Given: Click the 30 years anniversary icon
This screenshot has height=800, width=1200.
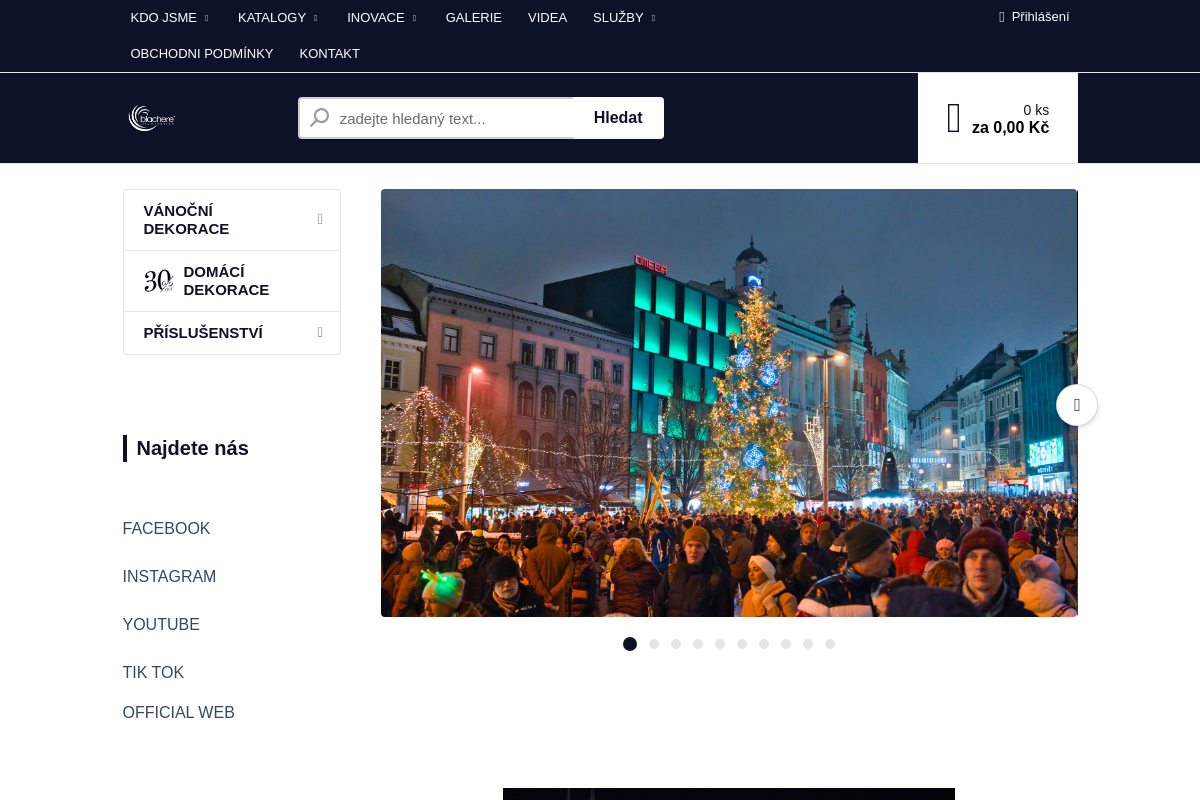Looking at the screenshot, I should [x=158, y=281].
